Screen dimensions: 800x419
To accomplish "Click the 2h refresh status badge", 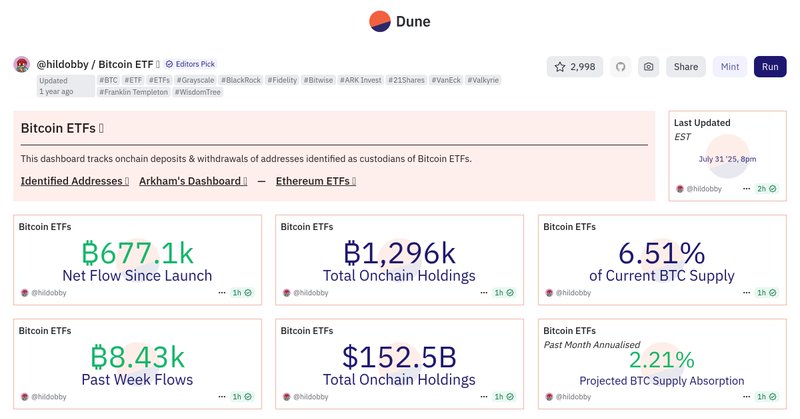I will coord(767,189).
